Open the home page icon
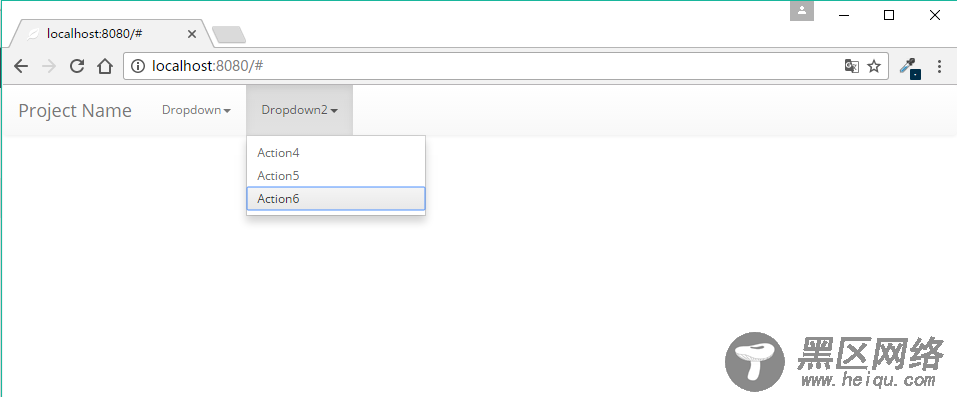 [x=105, y=66]
